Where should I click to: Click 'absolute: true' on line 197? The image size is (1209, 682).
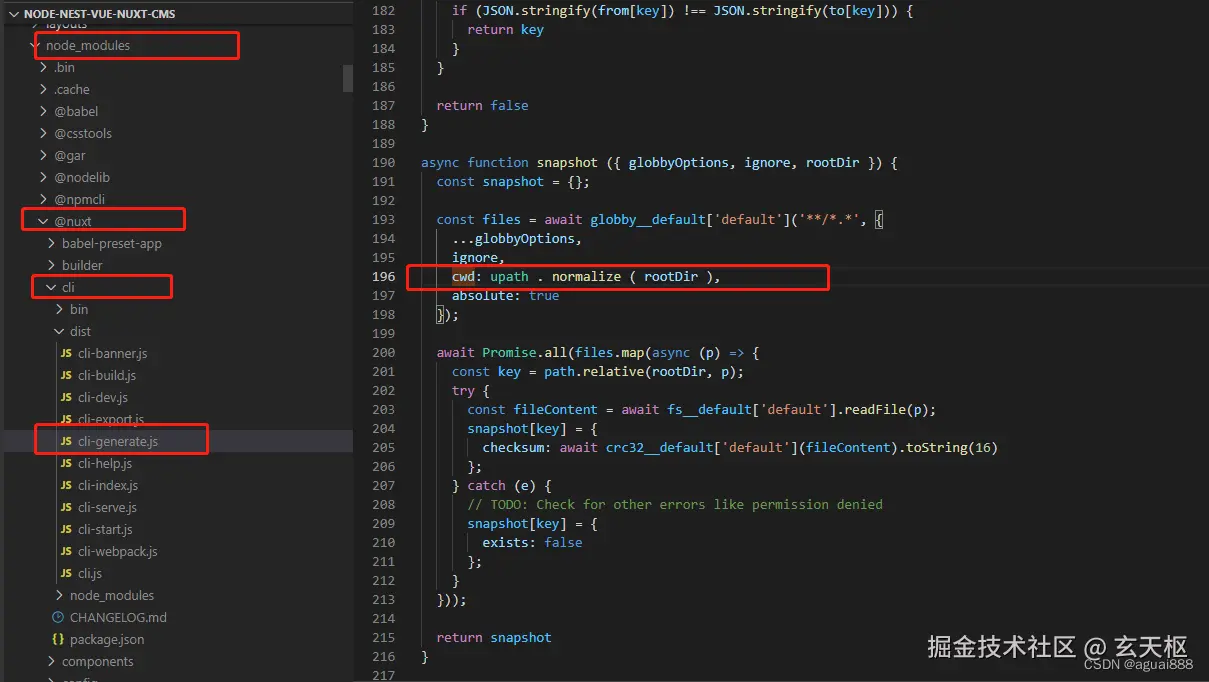tap(505, 296)
